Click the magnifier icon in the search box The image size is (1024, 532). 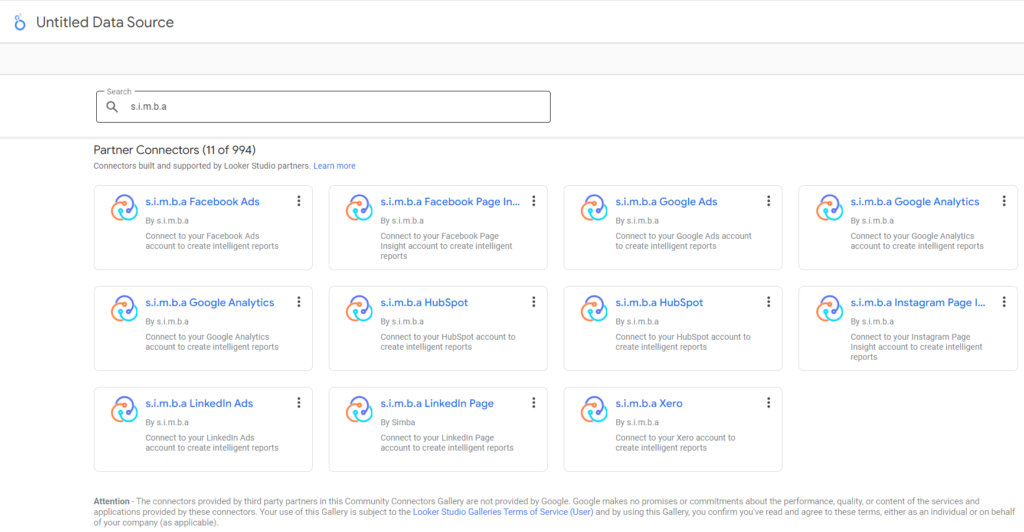[x=113, y=106]
